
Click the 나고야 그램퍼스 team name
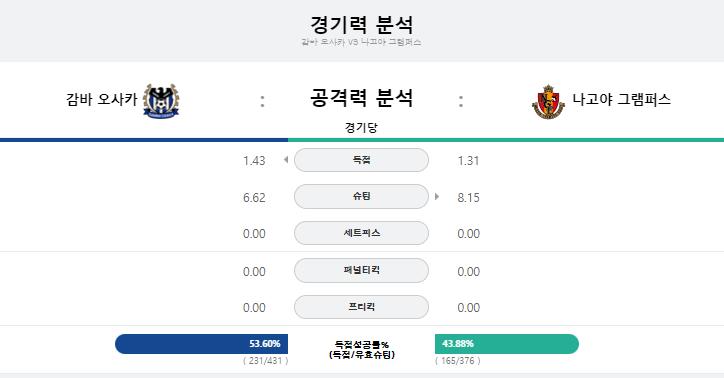(621, 99)
